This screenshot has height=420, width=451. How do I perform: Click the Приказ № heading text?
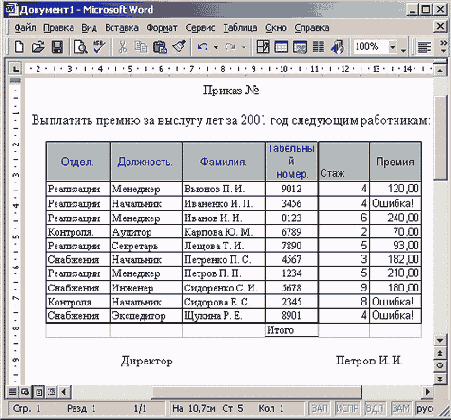click(x=231, y=90)
